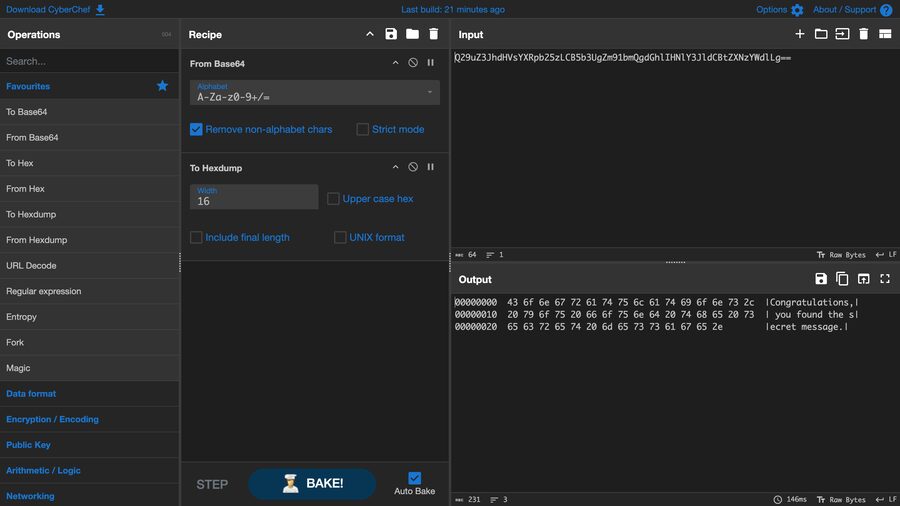Enable Strict mode checkbox
The width and height of the screenshot is (900, 506).
[x=363, y=129]
